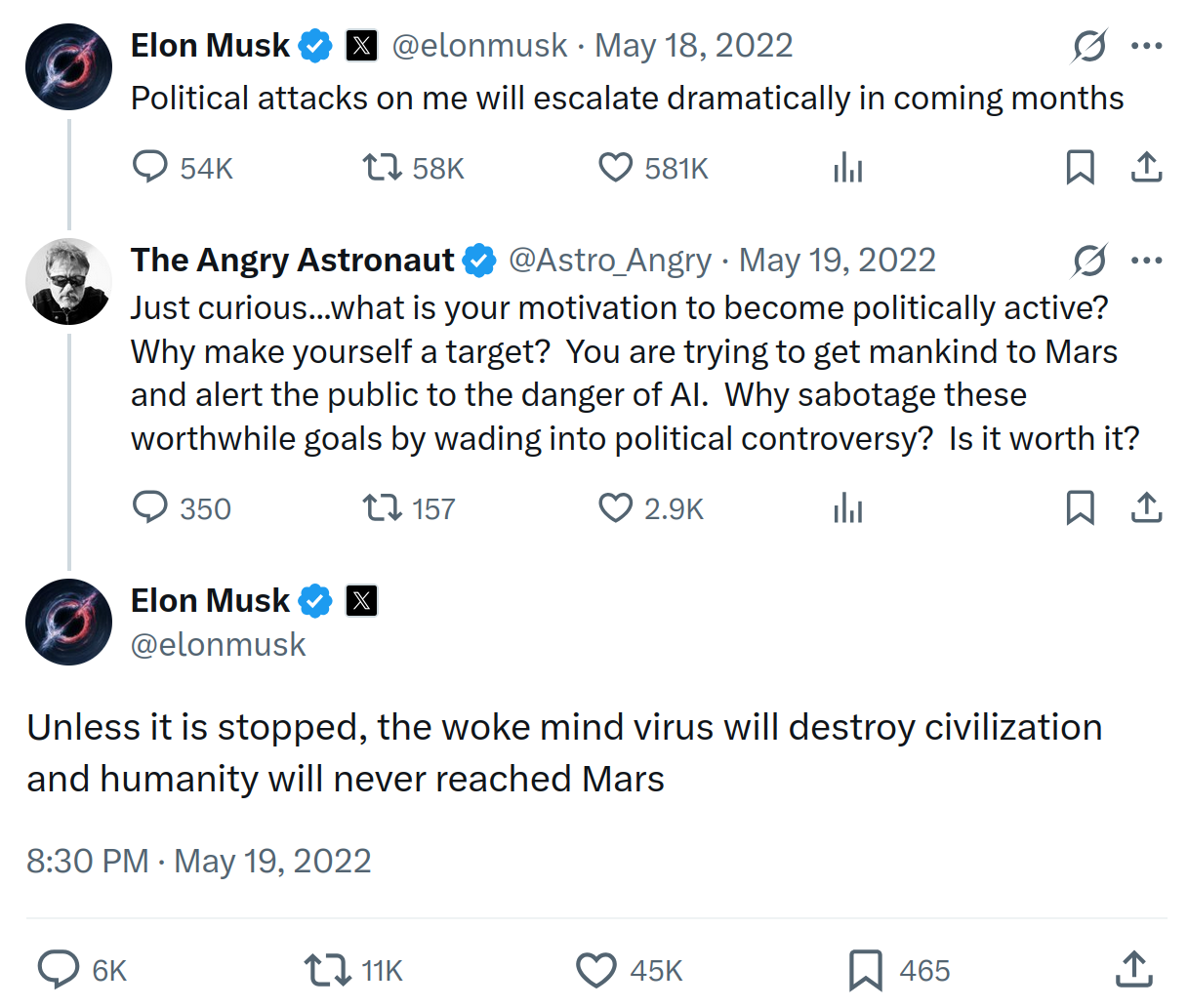Open The Angry Astronaut profile avatar
This screenshot has height=1008, width=1188.
tap(69, 281)
